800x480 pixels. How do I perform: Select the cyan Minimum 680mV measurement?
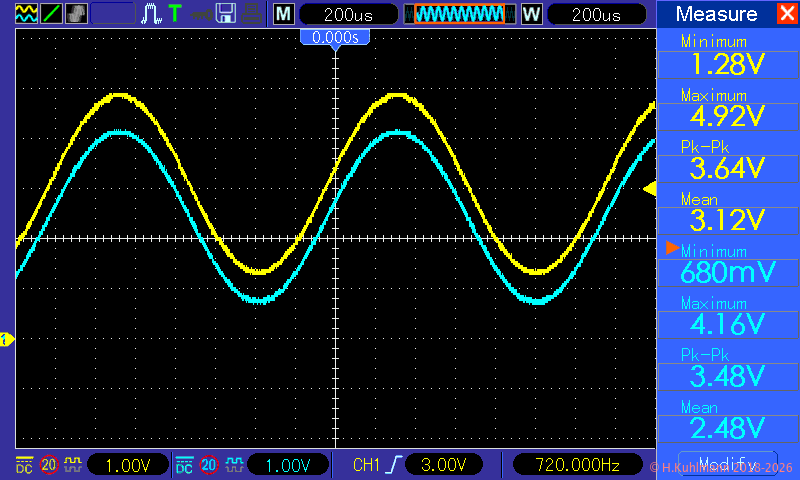click(x=727, y=263)
